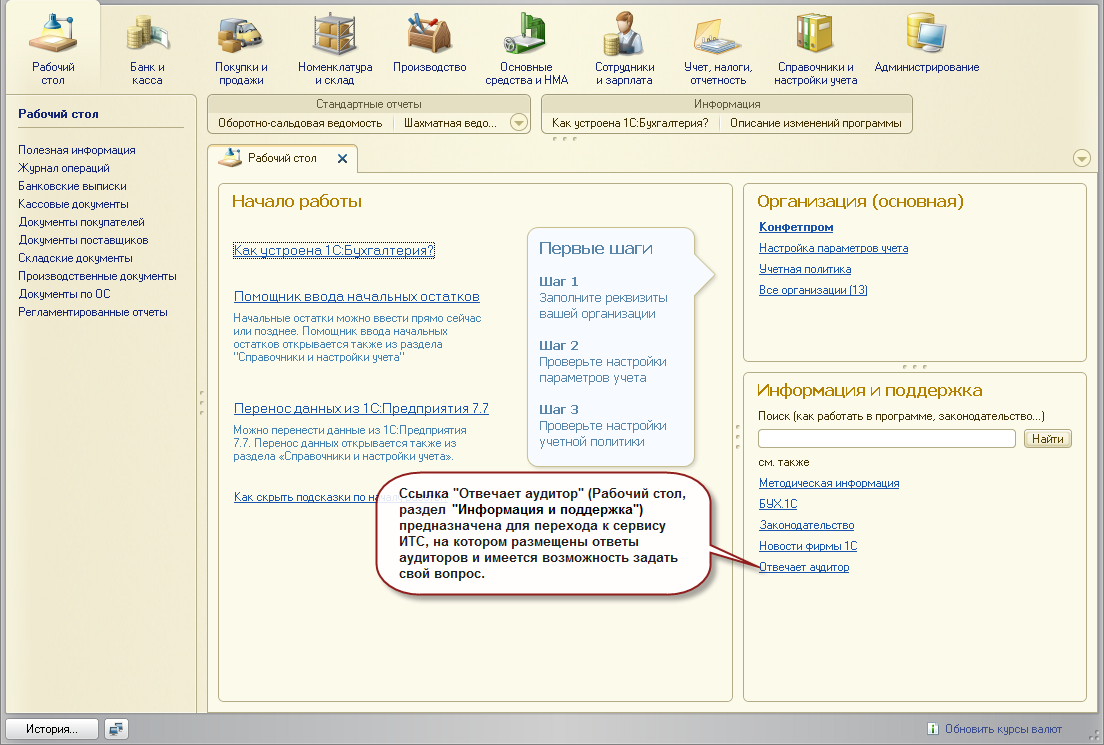The width and height of the screenshot is (1104, 745).
Task: Open Регламентированные отчеты in the sidebar
Action: pyautogui.click(x=93, y=312)
